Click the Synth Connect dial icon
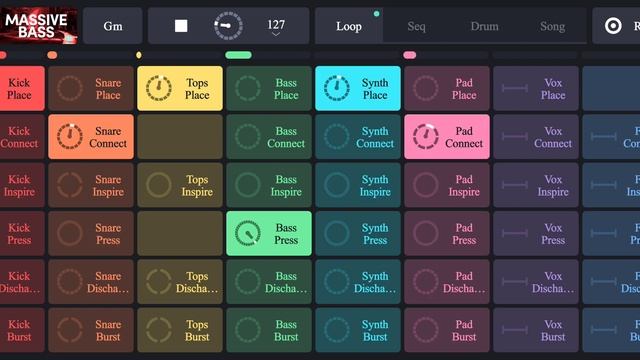 pyautogui.click(x=336, y=136)
